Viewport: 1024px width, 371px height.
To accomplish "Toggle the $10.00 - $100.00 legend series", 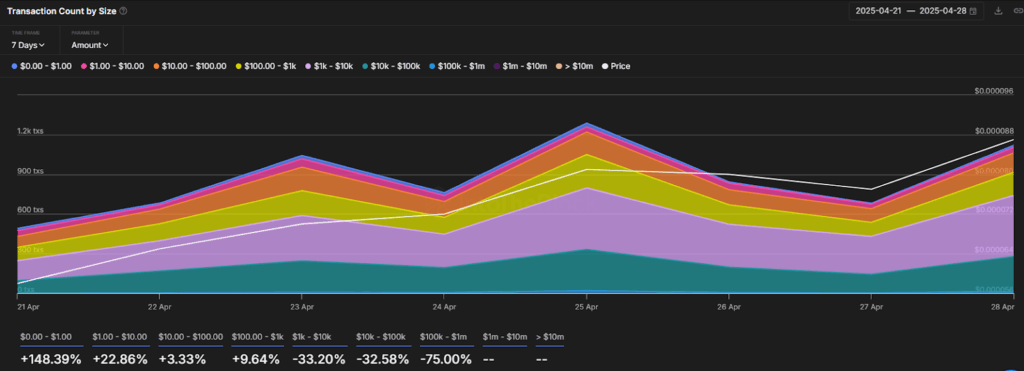I will (x=190, y=66).
